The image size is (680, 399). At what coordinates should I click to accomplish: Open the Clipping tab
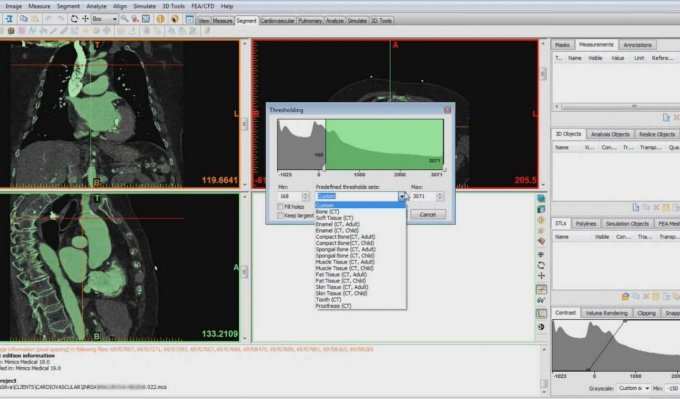[x=646, y=313]
